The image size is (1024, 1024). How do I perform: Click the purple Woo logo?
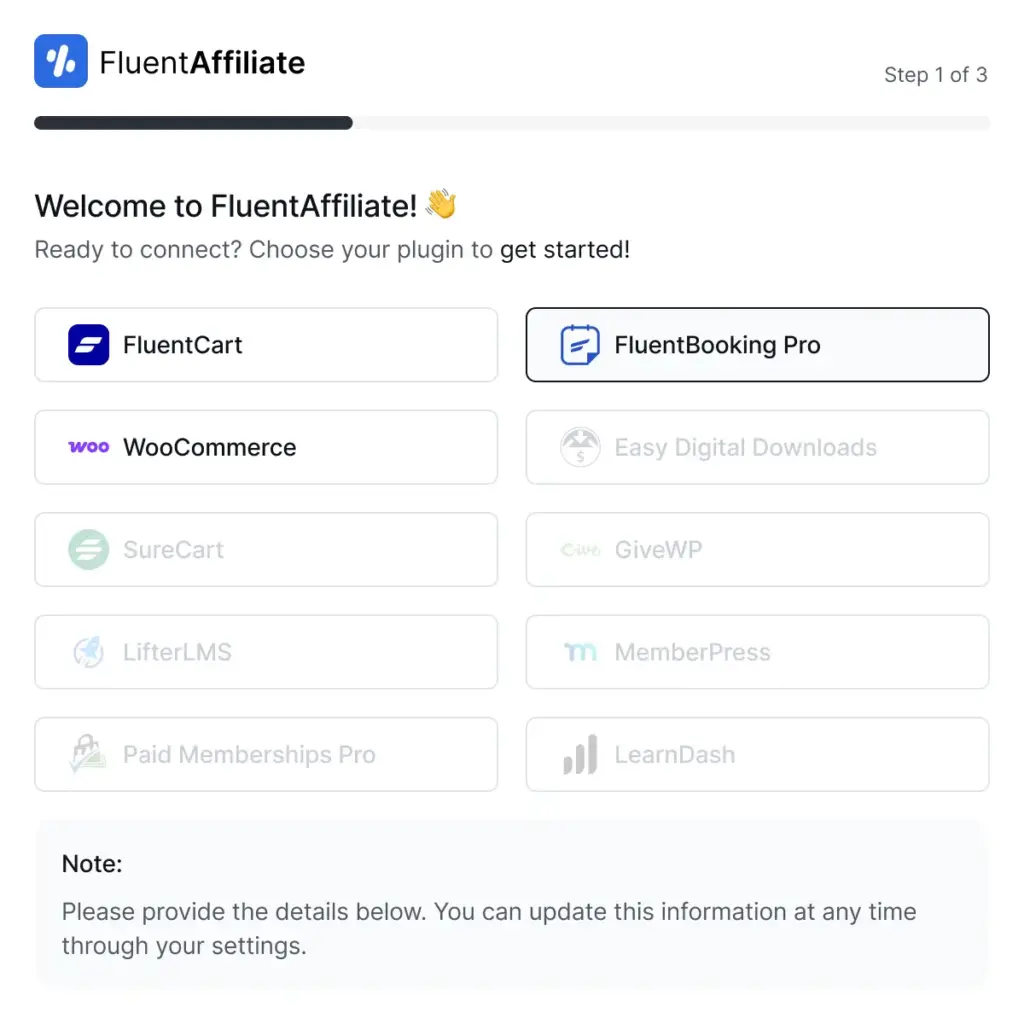(89, 447)
